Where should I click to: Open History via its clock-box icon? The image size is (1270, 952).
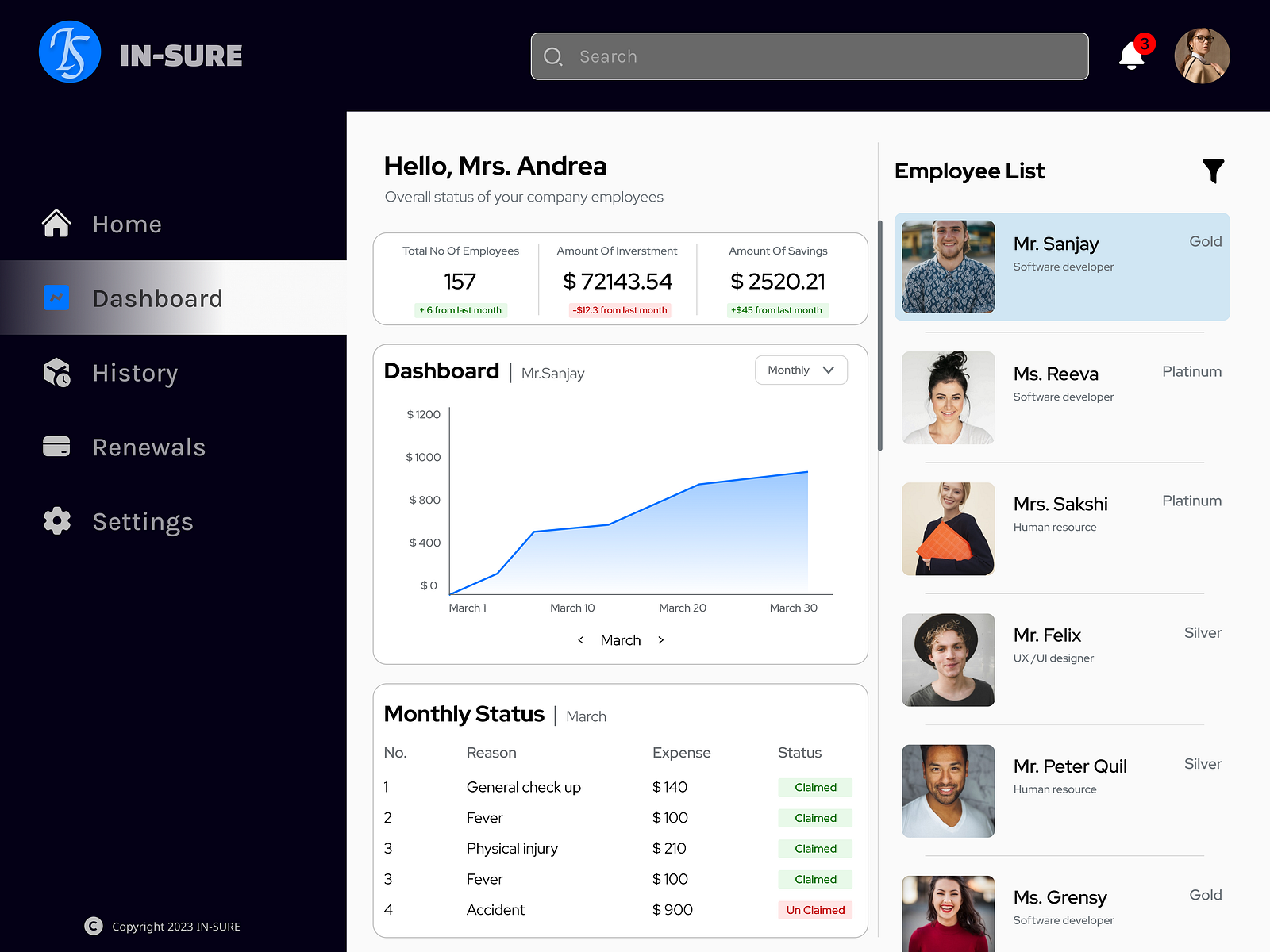click(56, 371)
